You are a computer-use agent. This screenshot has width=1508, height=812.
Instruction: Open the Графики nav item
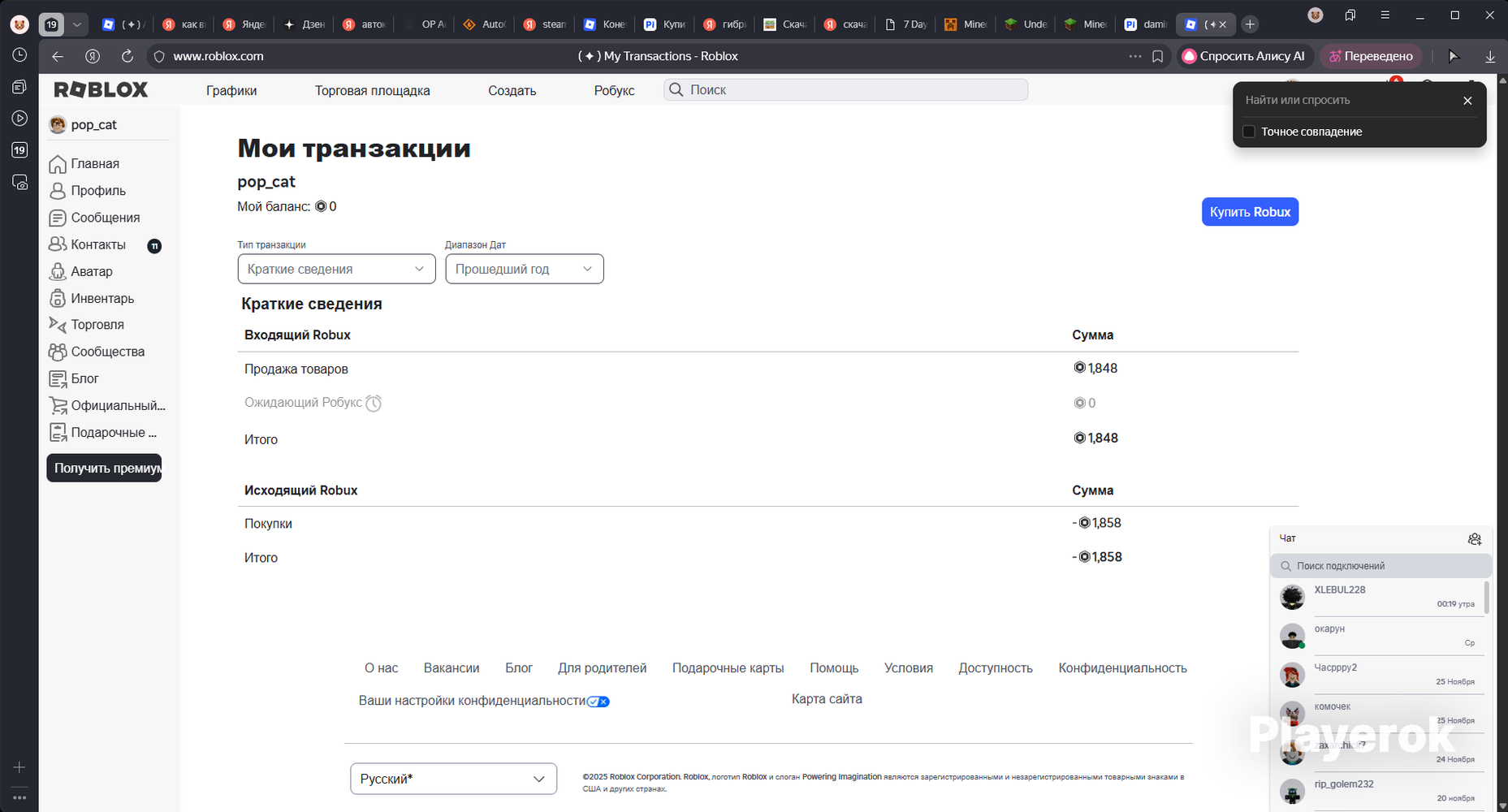coord(231,90)
